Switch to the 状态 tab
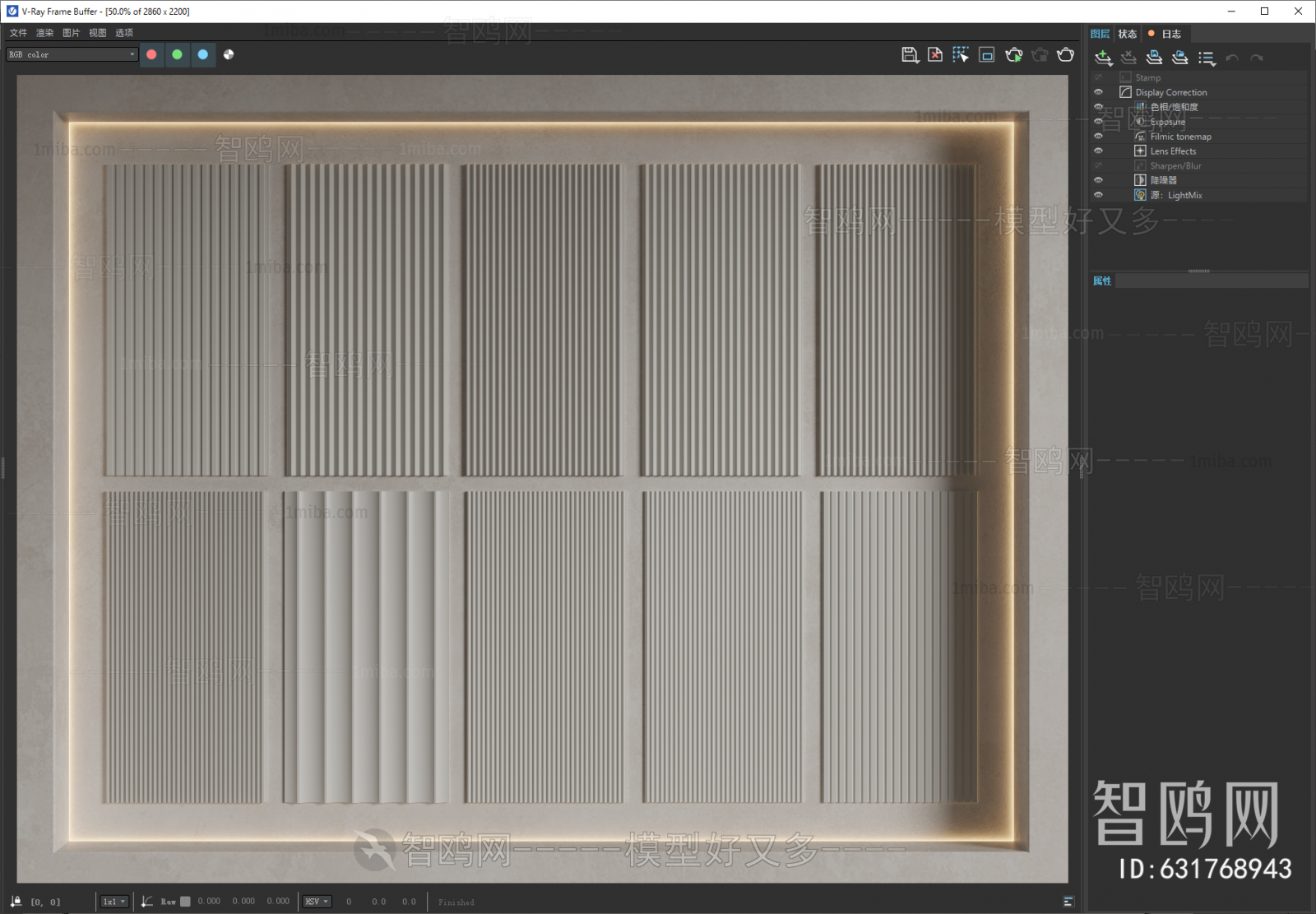This screenshot has height=914, width=1316. 1127,34
